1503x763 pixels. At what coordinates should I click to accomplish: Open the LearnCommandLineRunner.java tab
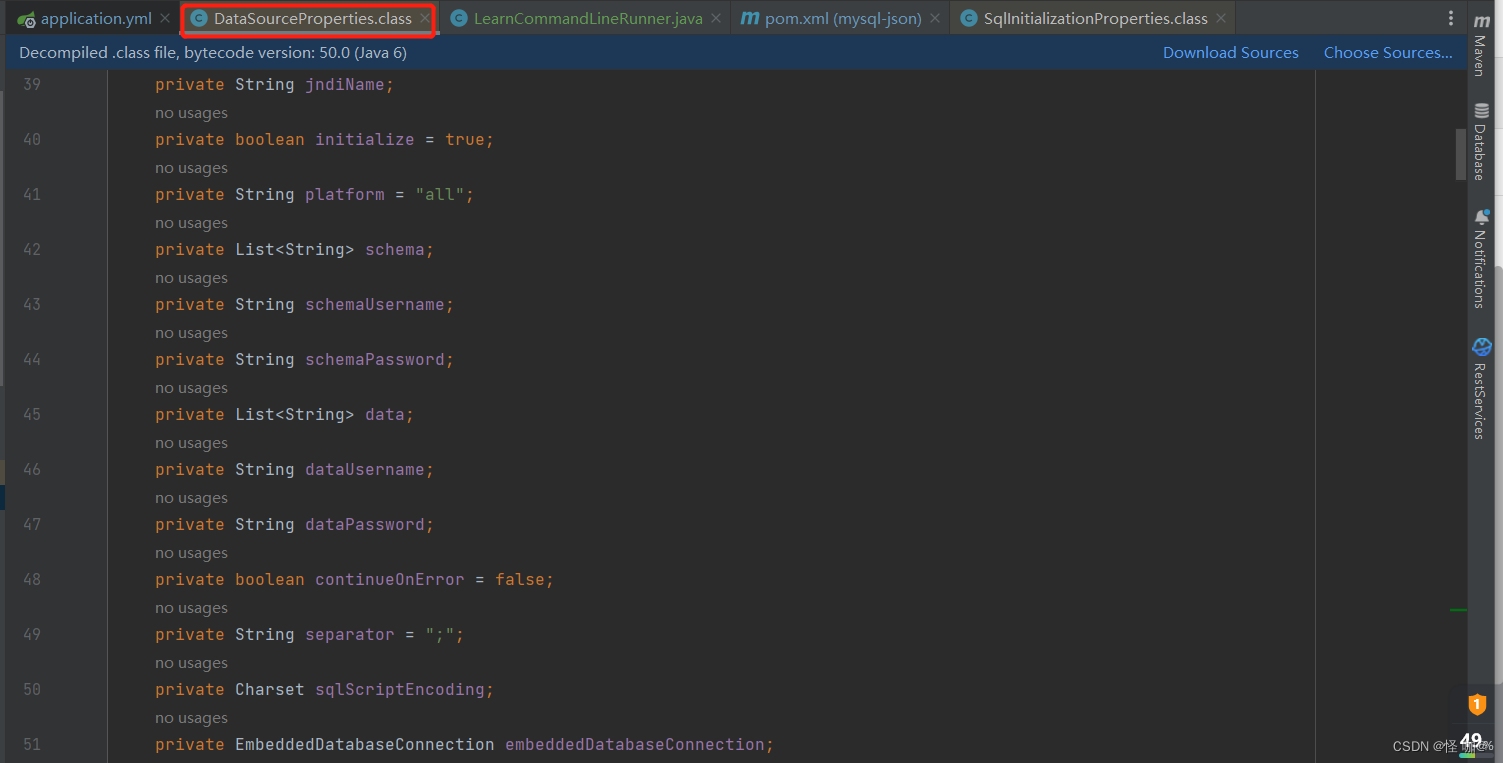(588, 19)
